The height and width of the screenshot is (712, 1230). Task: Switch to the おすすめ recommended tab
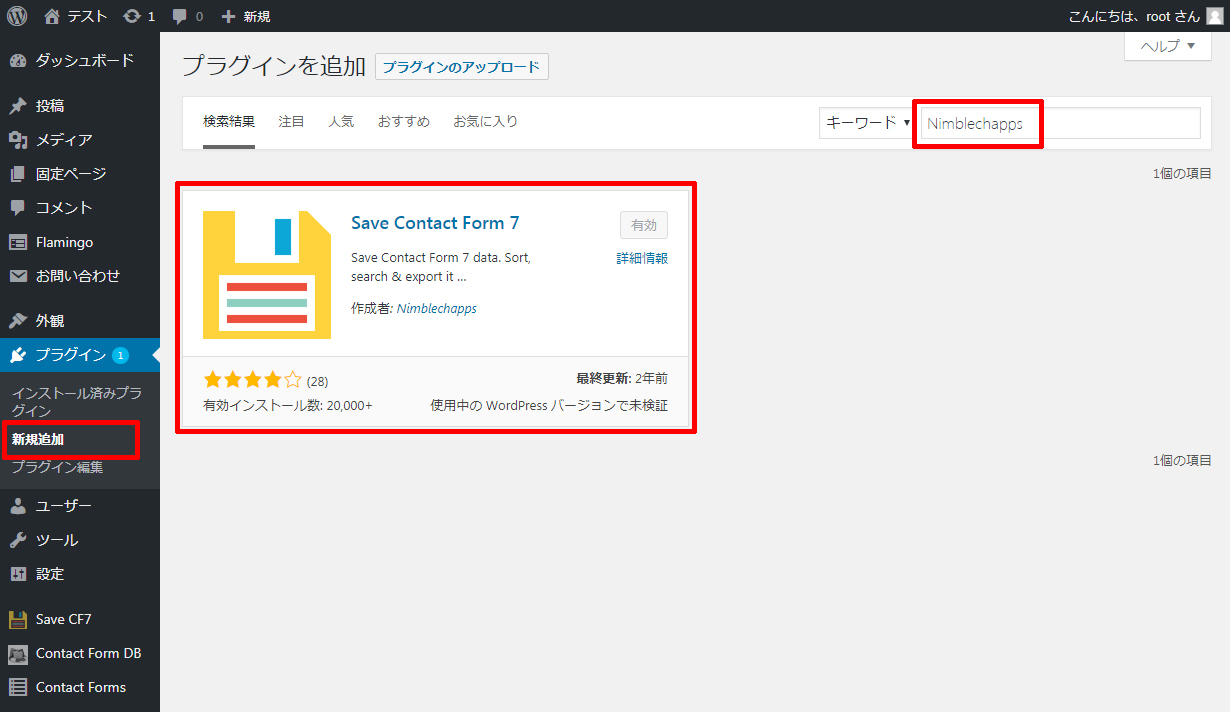[403, 122]
